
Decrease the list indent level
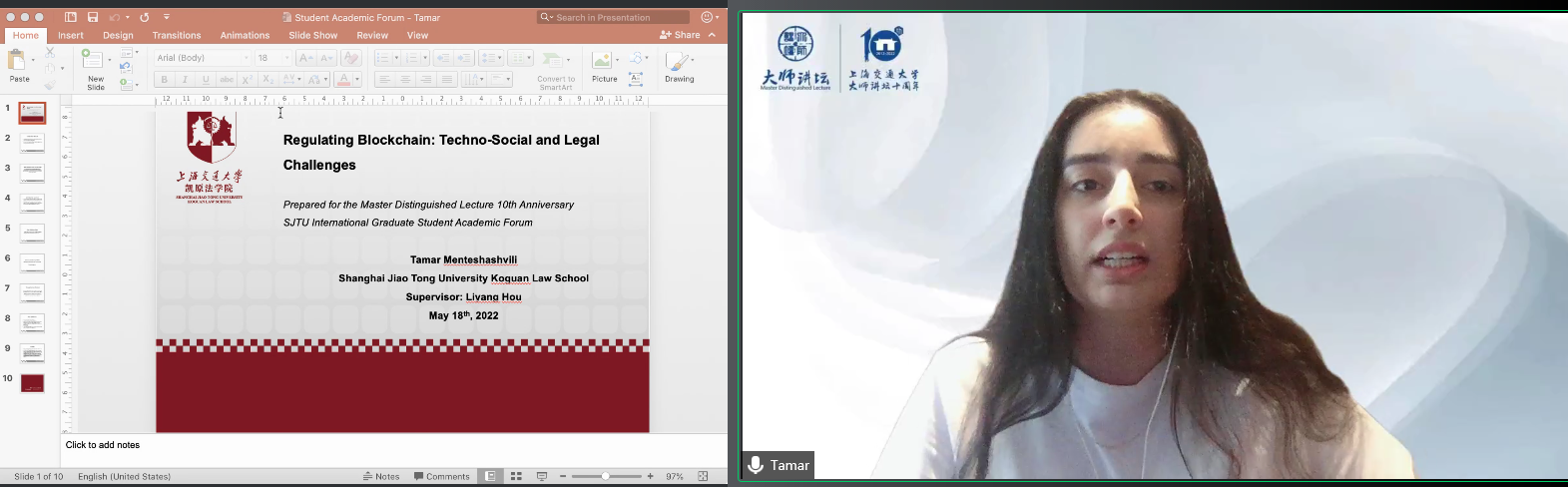[443, 58]
